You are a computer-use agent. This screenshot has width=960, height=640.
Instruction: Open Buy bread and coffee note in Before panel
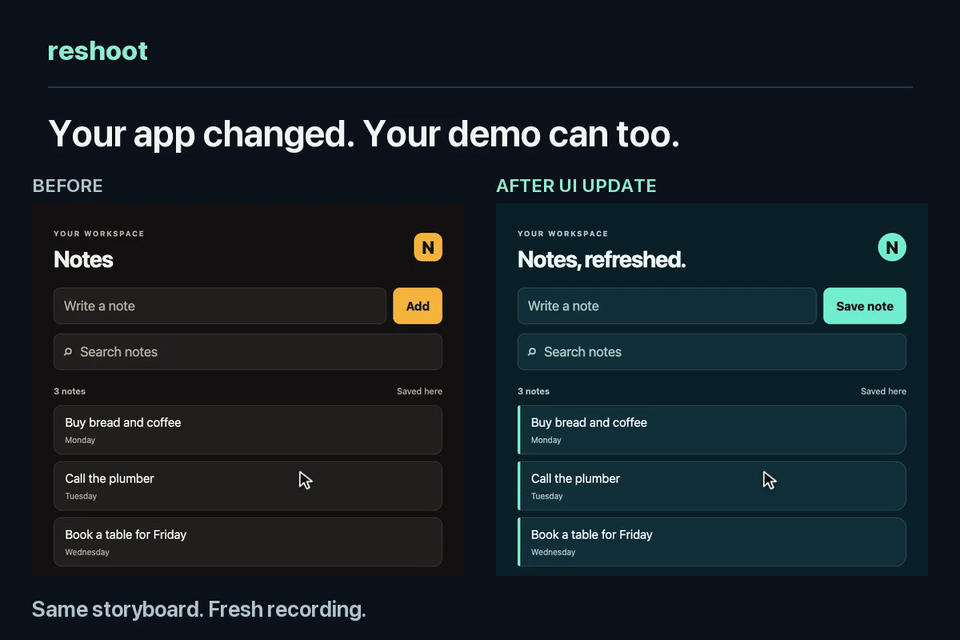tap(248, 429)
